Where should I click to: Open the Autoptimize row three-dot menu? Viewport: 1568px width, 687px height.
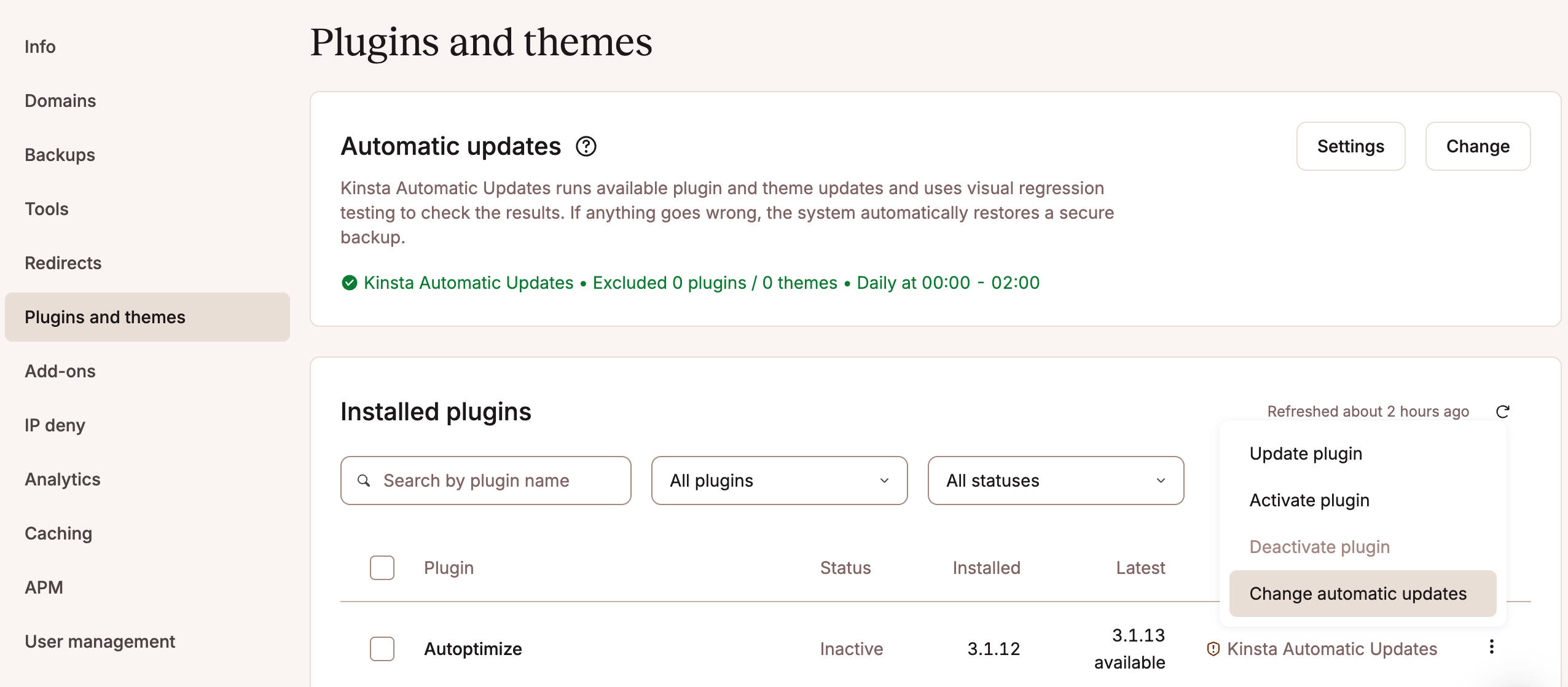point(1491,647)
